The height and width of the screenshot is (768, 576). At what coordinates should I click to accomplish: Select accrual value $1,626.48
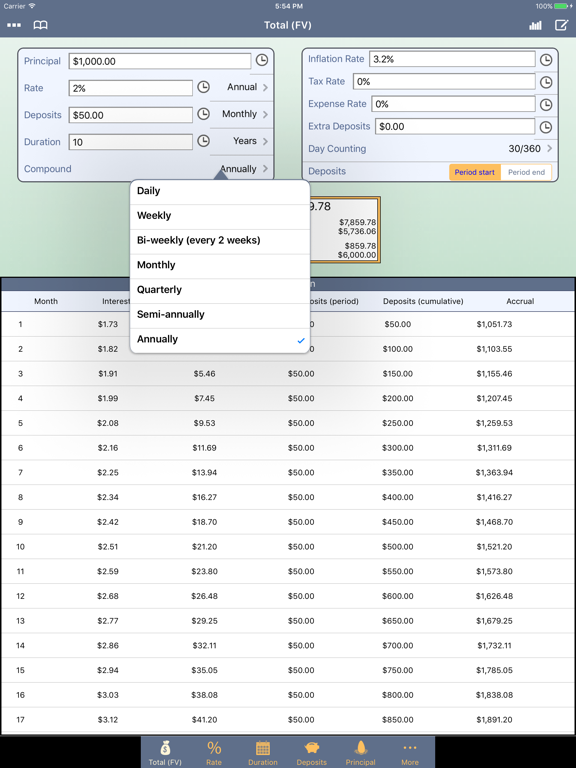point(494,596)
